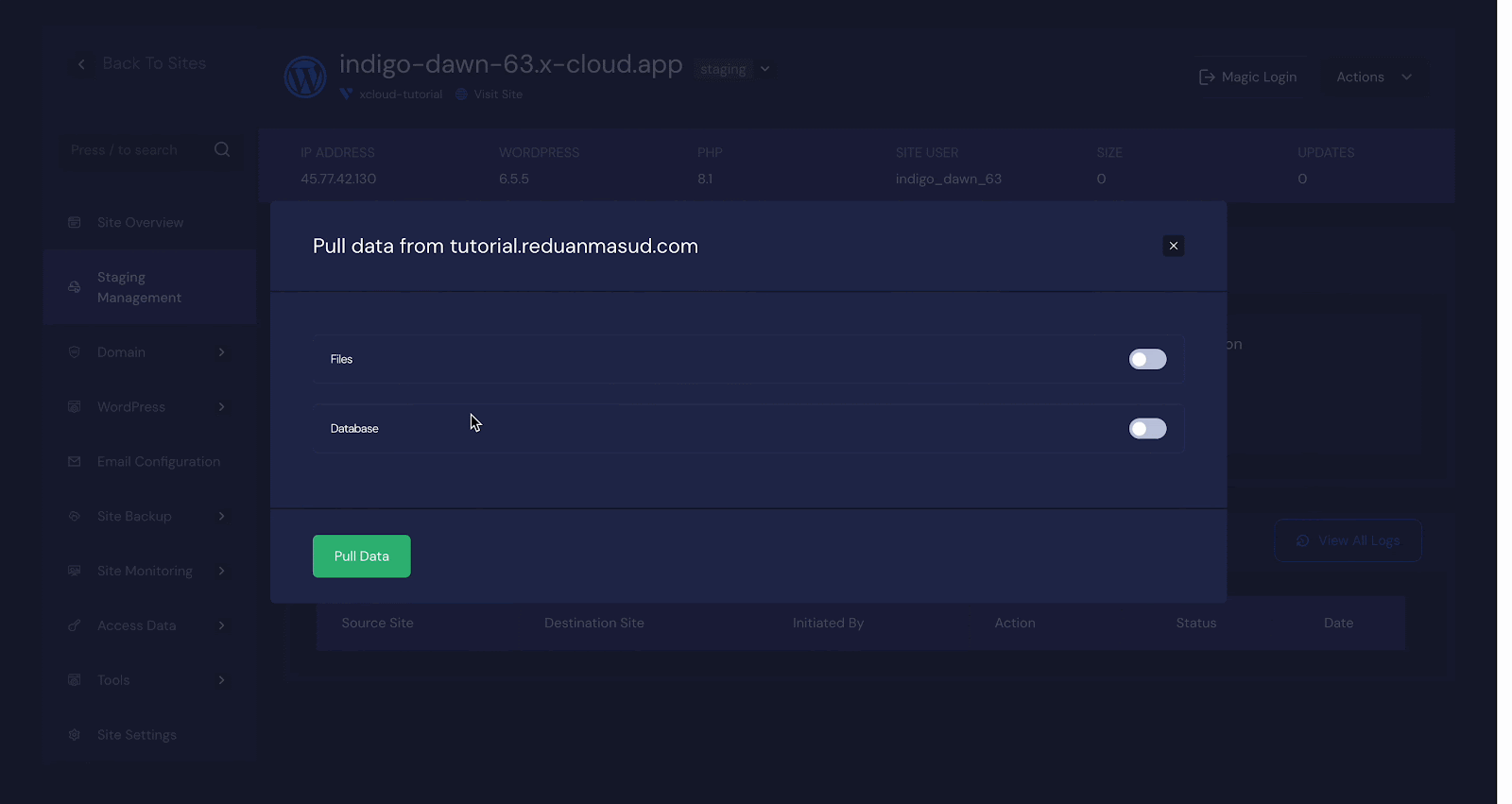The image size is (1512, 804).
Task: Open the Actions dropdown menu
Action: click(x=1373, y=77)
